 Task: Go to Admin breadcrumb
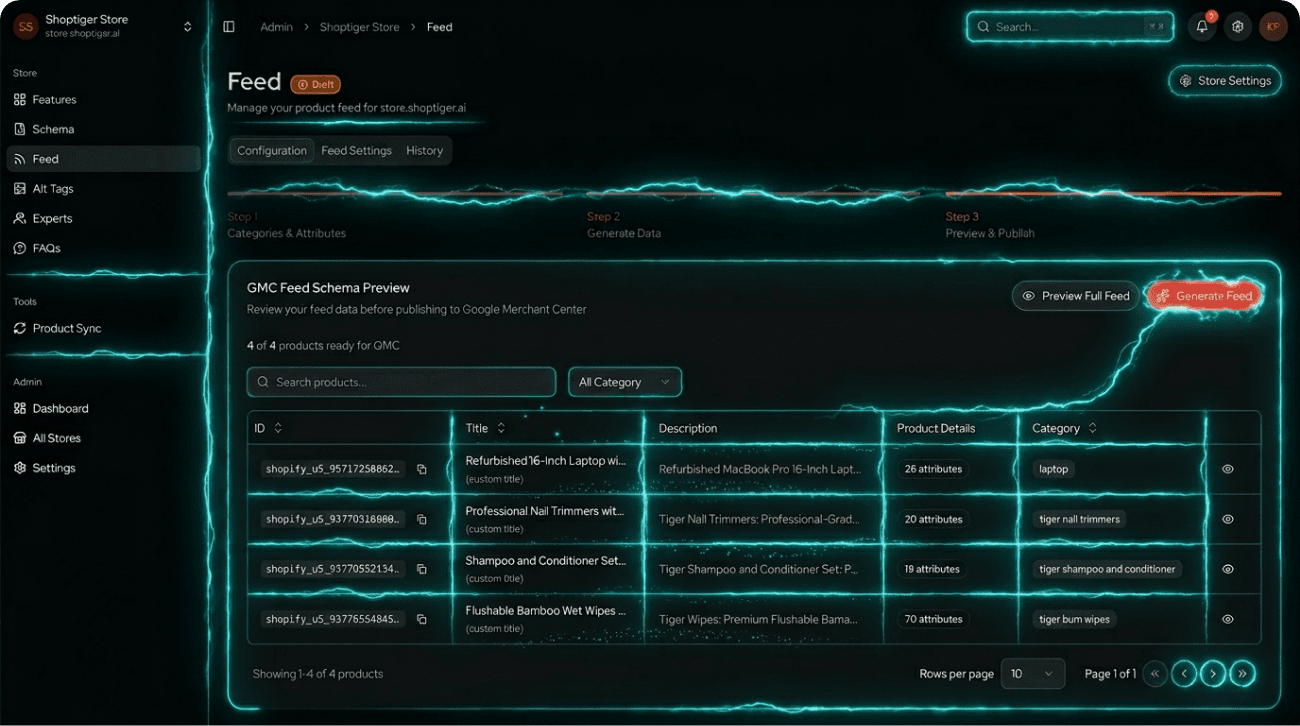click(276, 27)
